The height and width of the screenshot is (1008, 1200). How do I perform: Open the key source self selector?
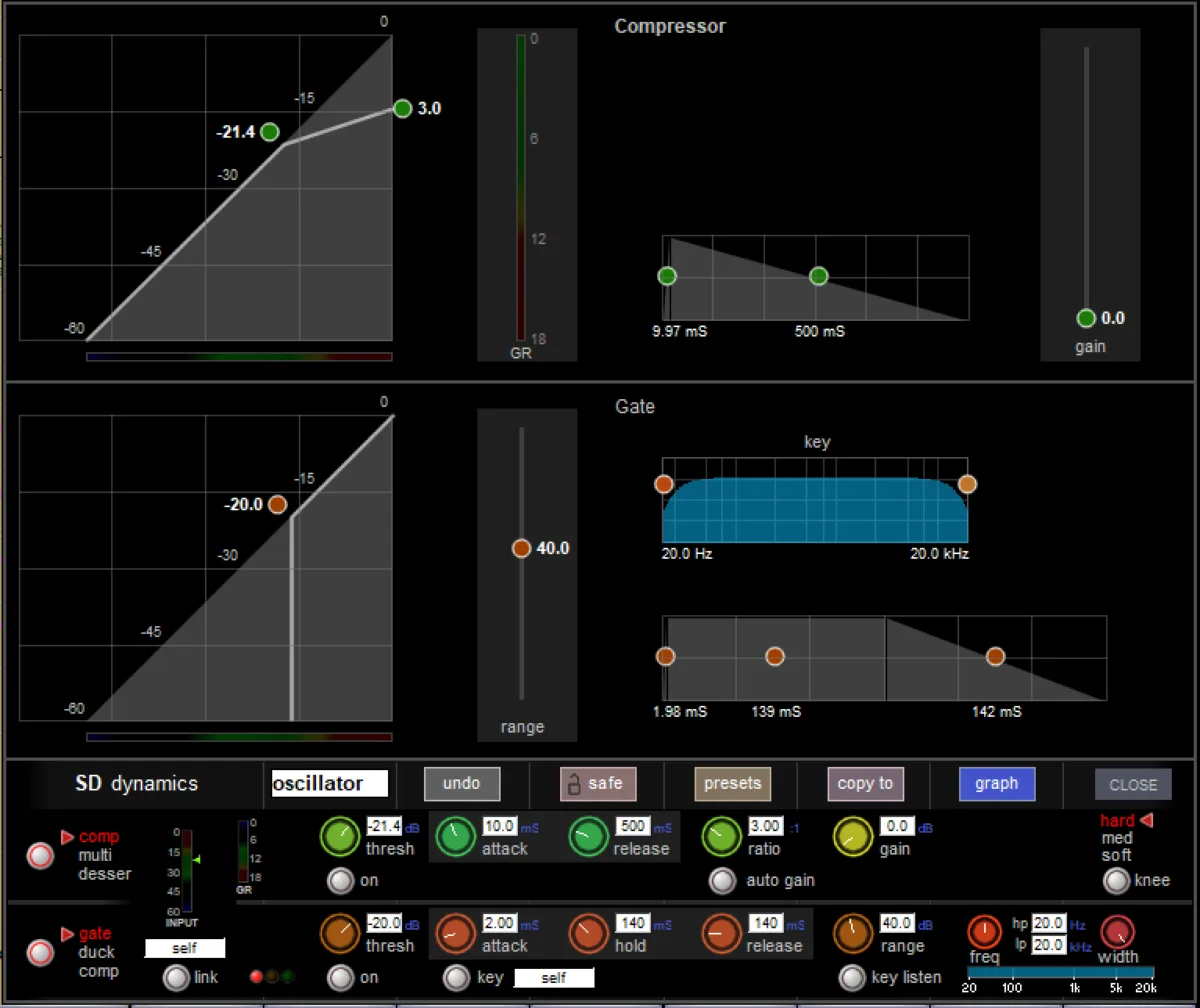tap(554, 978)
